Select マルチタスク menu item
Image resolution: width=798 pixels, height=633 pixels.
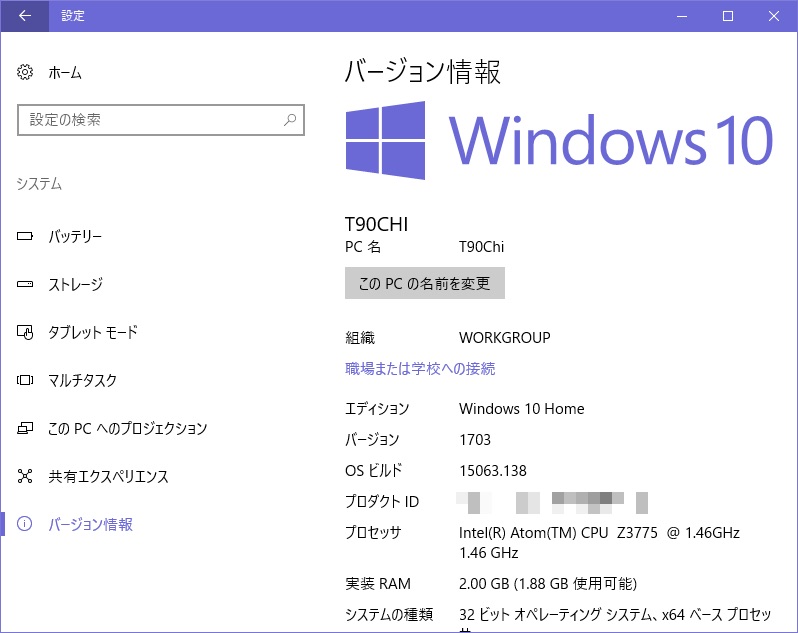(x=82, y=380)
